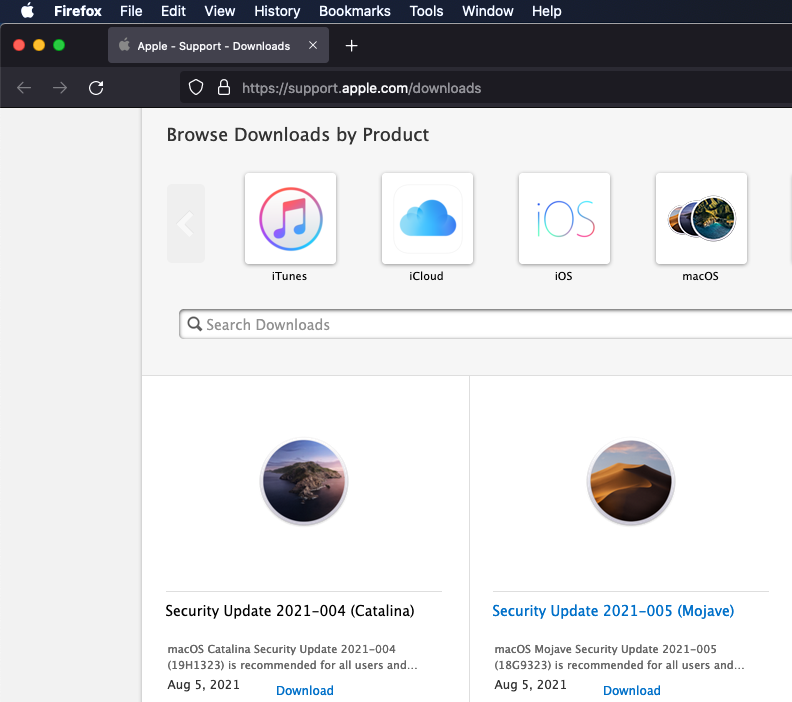Screen dimensions: 792x702
Task: Open the Edit menu
Action: tap(173, 11)
